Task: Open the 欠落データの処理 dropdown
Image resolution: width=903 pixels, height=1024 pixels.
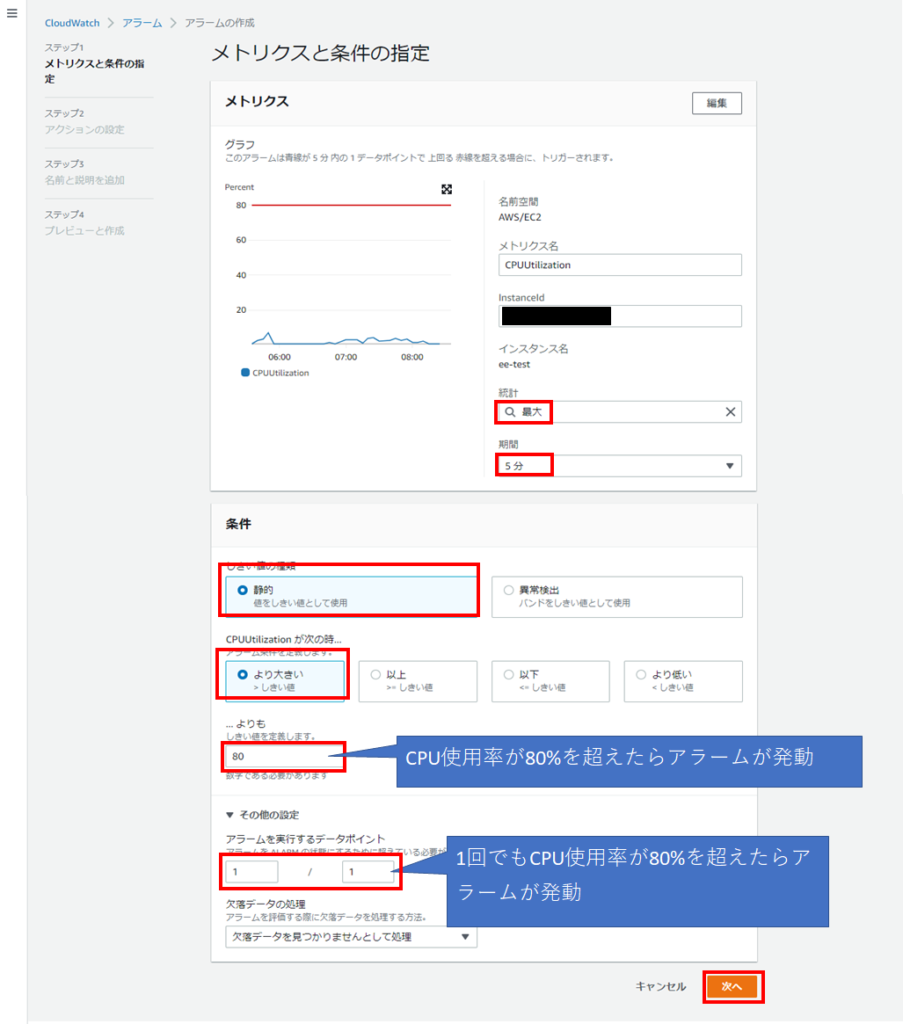Action: point(351,936)
